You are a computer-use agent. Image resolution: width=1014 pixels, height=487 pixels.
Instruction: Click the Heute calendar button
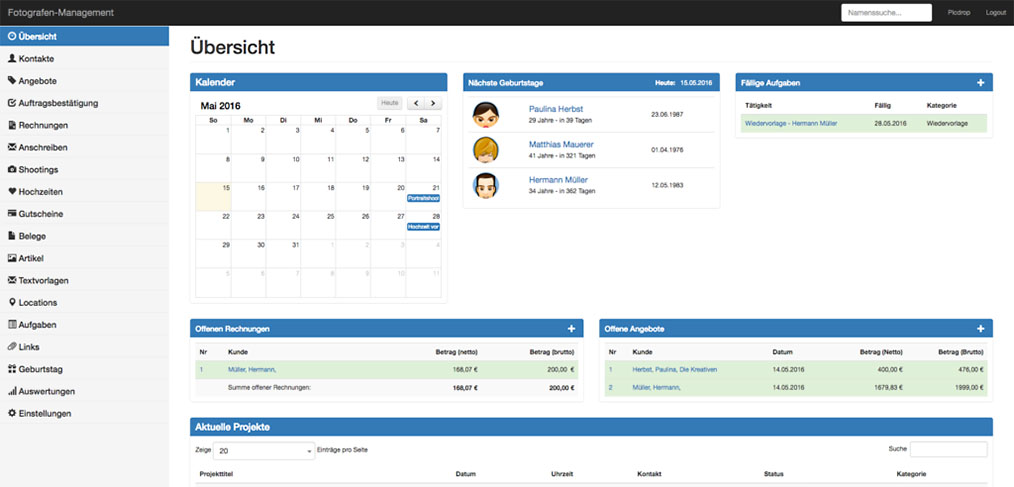coord(390,103)
